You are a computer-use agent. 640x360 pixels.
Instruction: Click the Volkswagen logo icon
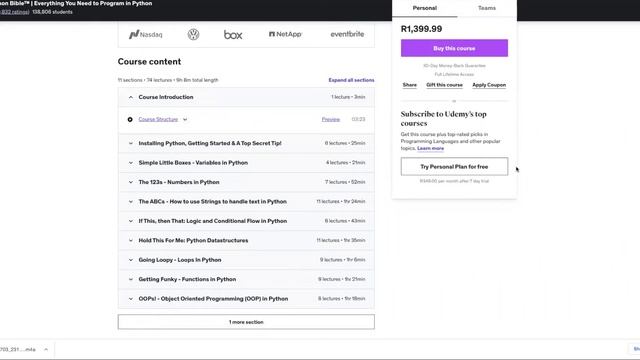coord(193,34)
